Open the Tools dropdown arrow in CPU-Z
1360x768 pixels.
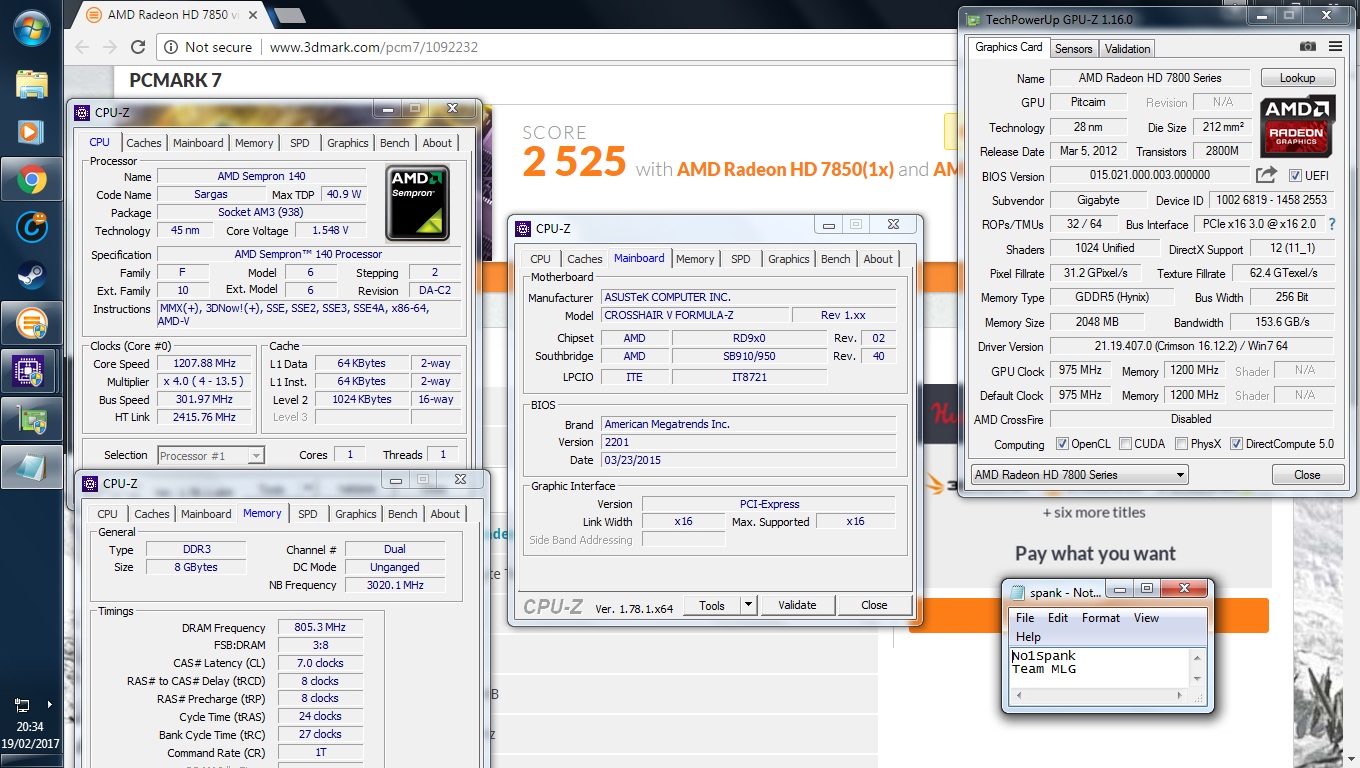pos(748,605)
